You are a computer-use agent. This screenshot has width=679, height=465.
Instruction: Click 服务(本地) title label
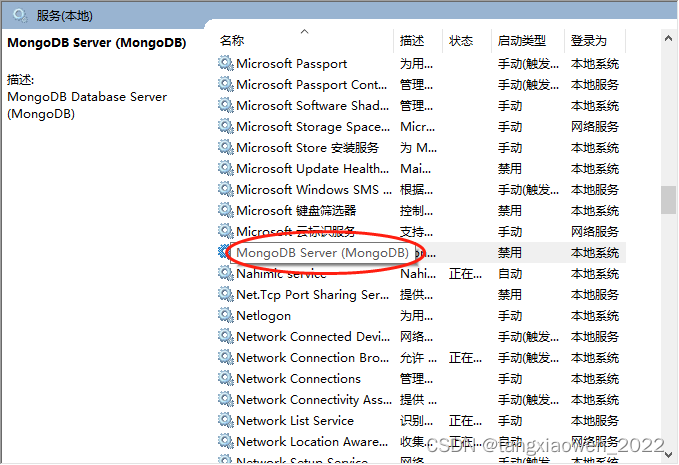pos(65,16)
